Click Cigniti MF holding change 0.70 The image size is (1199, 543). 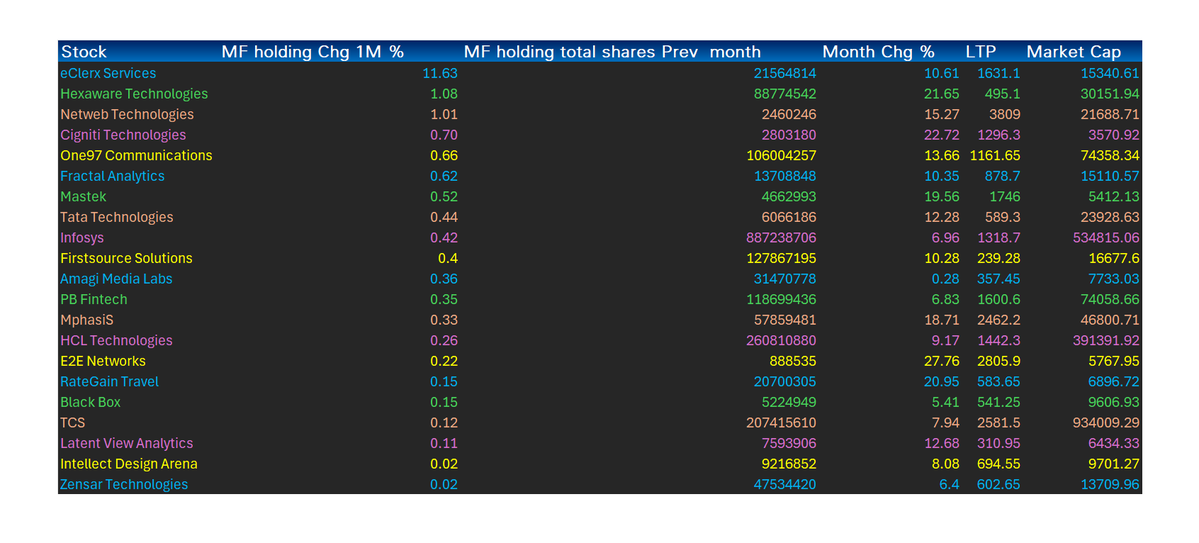click(443, 135)
